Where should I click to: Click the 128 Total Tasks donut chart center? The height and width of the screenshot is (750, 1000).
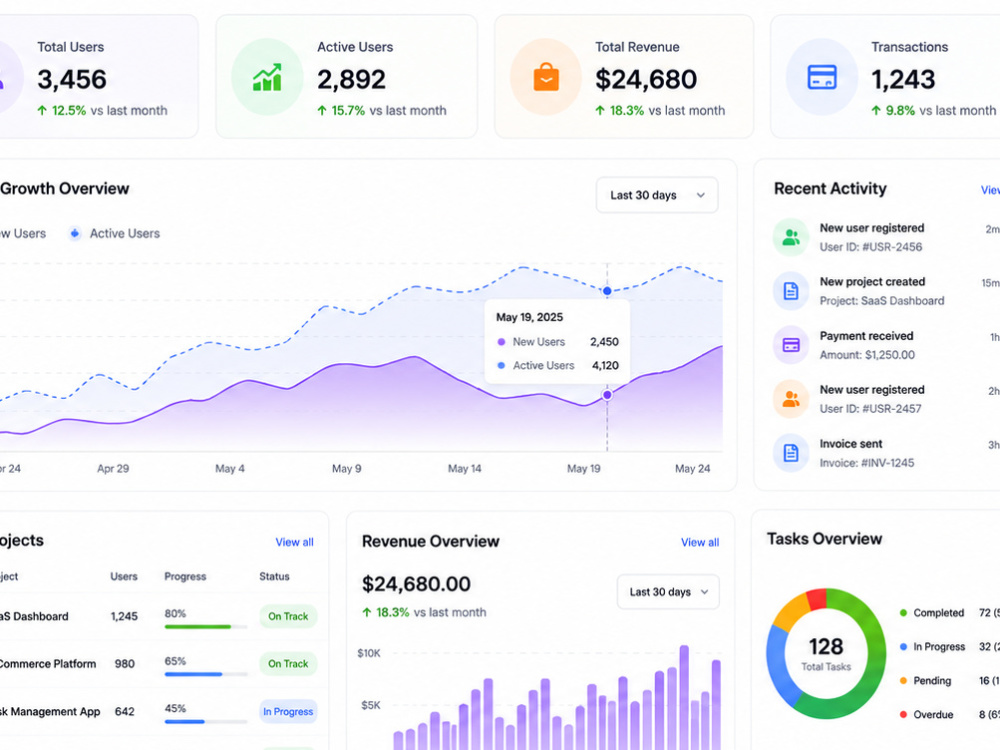pyautogui.click(x=826, y=654)
